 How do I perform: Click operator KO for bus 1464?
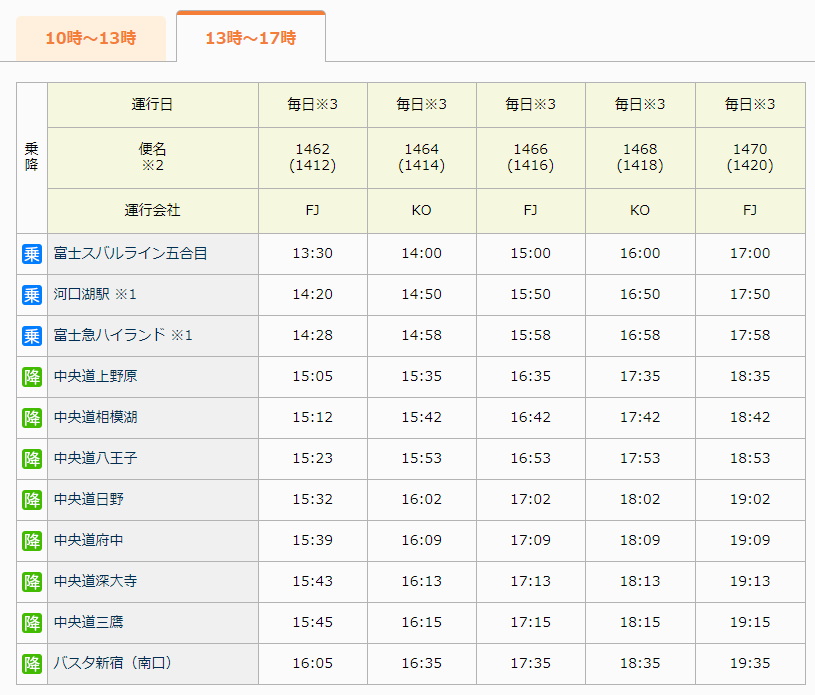[x=422, y=211]
